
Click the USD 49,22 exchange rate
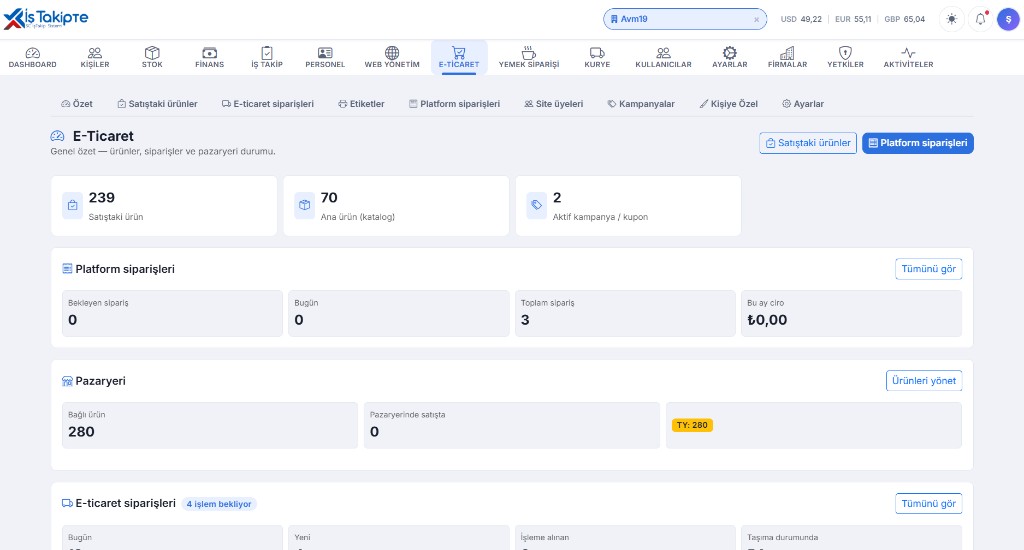coord(801,20)
